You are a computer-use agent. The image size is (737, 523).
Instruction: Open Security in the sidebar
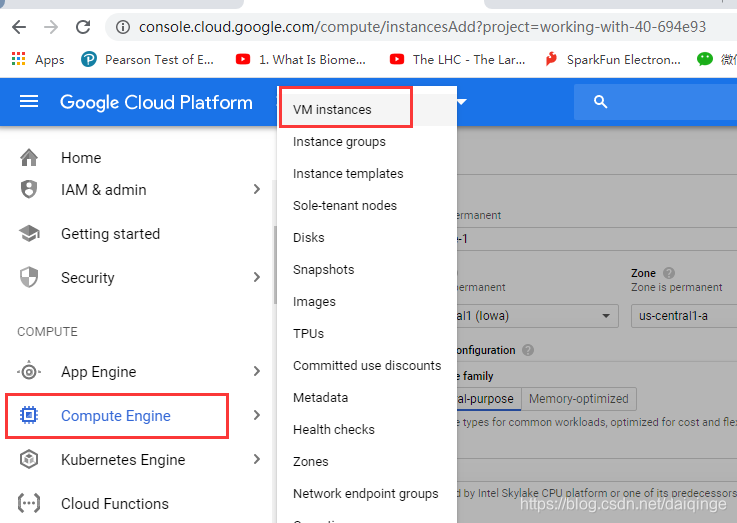coord(88,278)
